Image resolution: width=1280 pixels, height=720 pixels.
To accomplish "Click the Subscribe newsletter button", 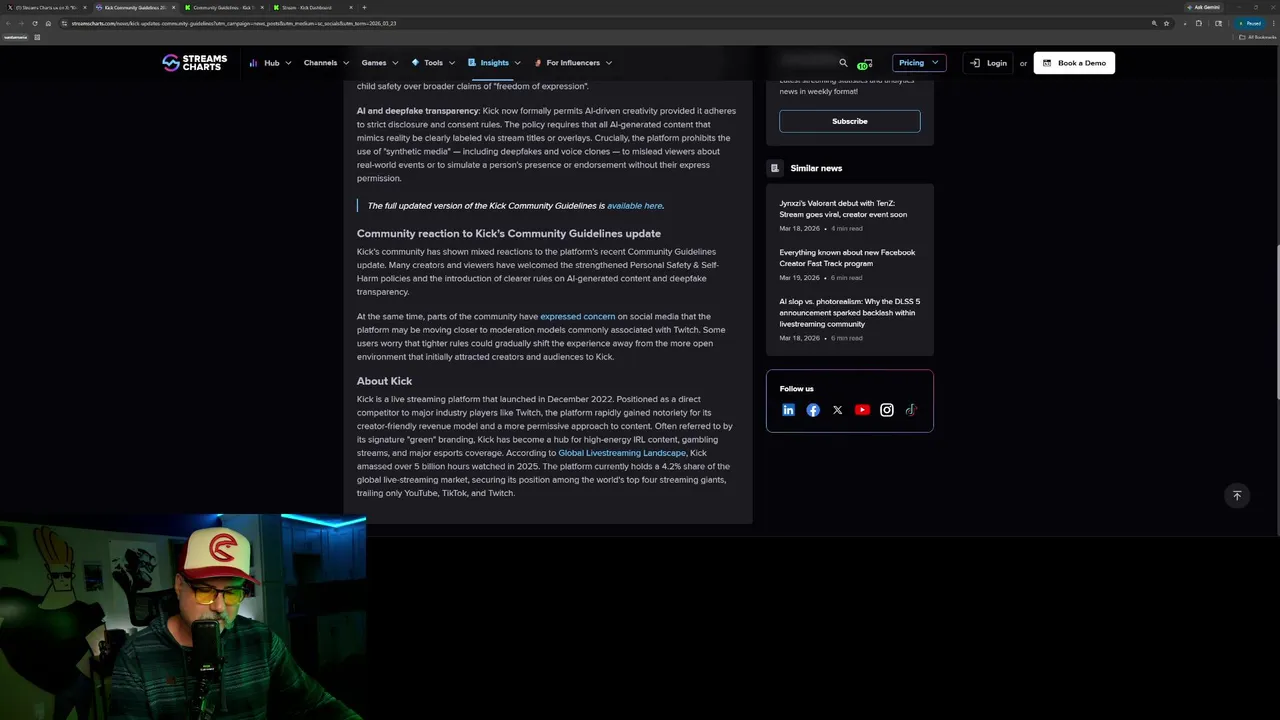I will pyautogui.click(x=850, y=121).
